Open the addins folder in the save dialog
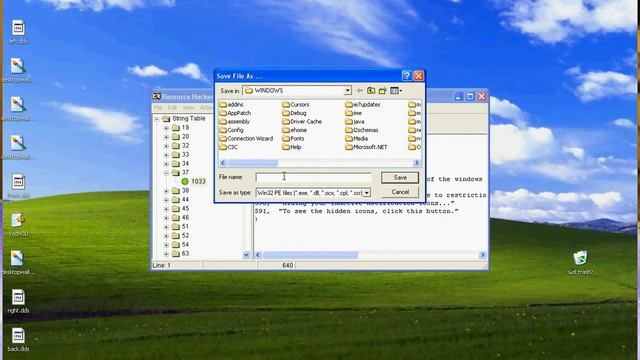This screenshot has height=360, width=640. [x=231, y=104]
